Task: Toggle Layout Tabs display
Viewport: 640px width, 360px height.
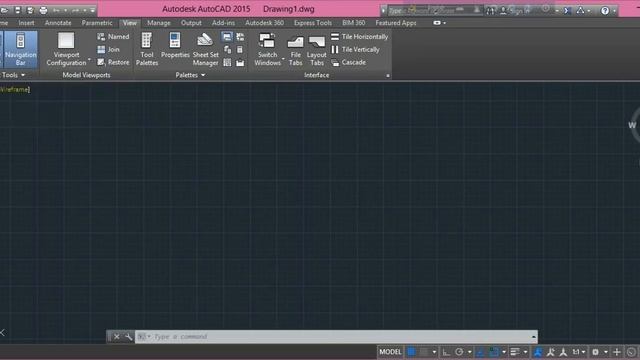Action: coord(317,50)
